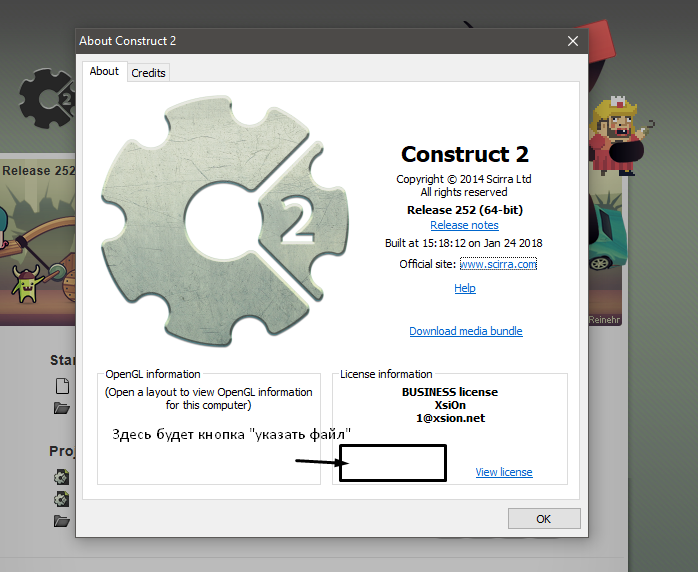Open the View license link
The height and width of the screenshot is (572, 698).
[x=503, y=472]
